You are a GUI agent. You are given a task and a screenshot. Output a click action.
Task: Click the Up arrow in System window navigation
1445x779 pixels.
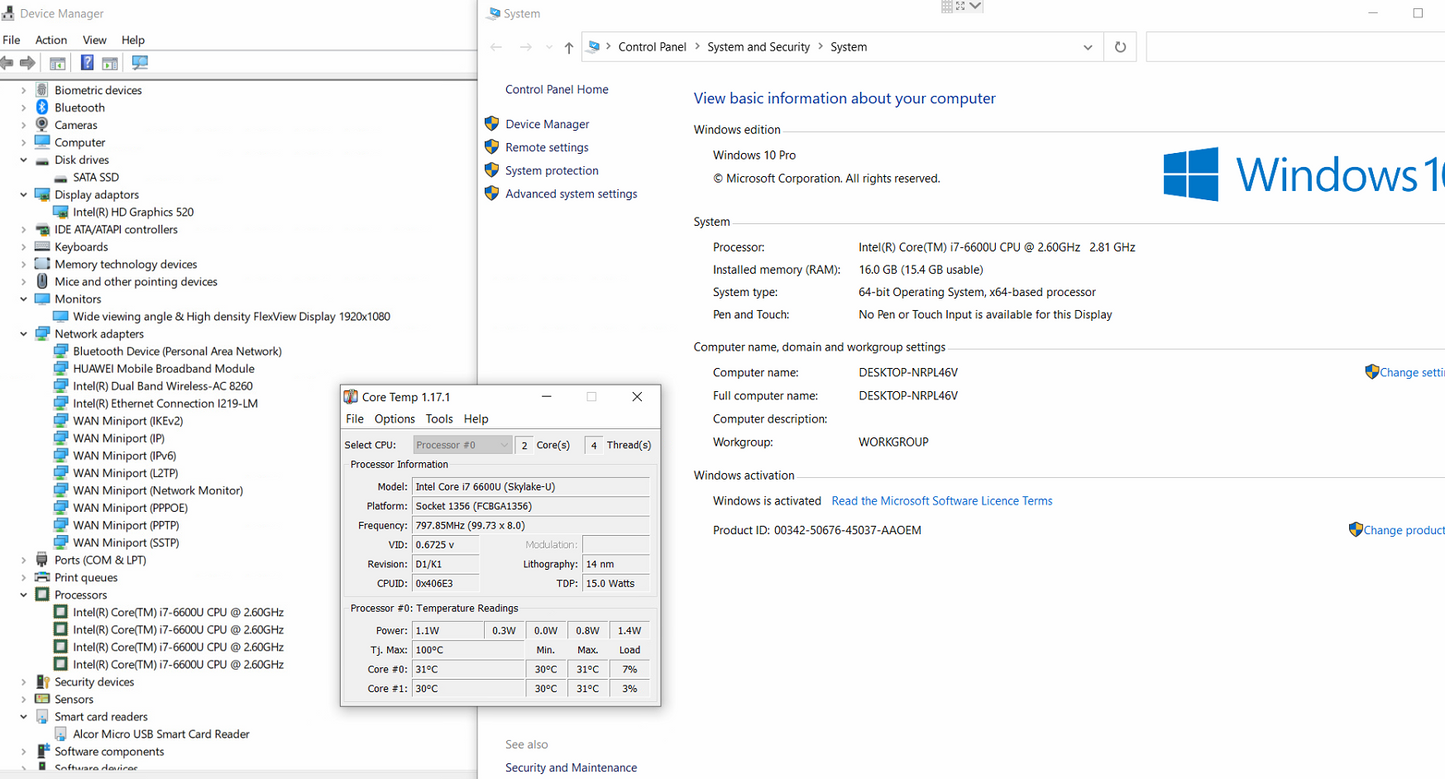coord(569,47)
